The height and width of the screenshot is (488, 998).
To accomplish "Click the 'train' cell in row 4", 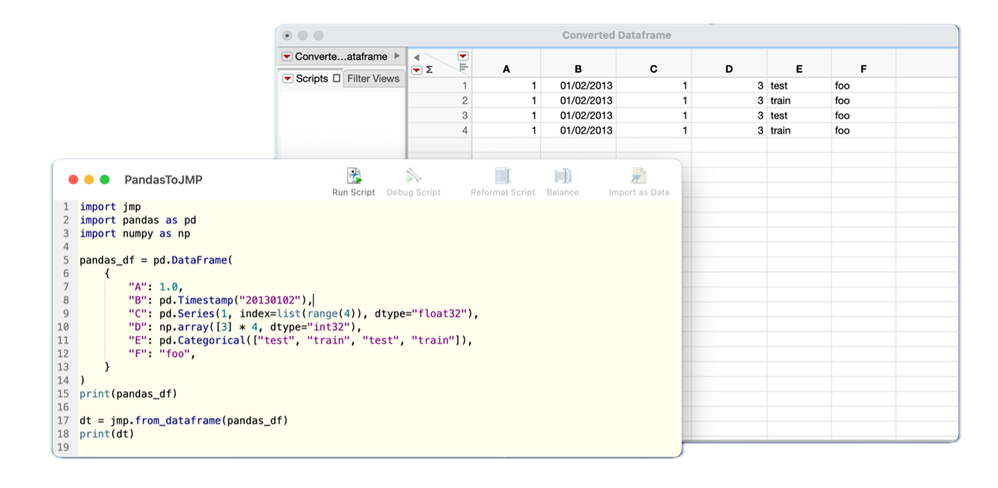I will [799, 130].
